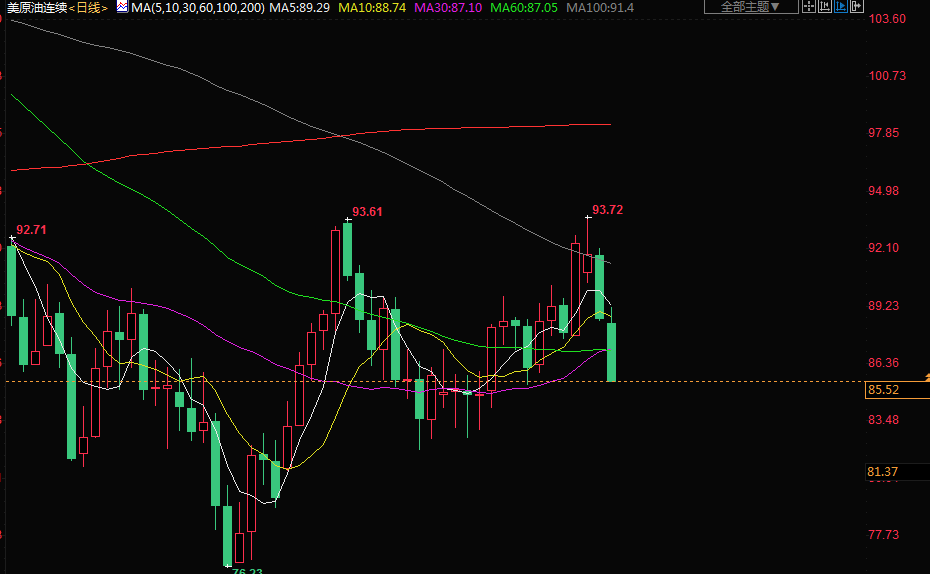Click the 93.72 high price marker

point(607,210)
